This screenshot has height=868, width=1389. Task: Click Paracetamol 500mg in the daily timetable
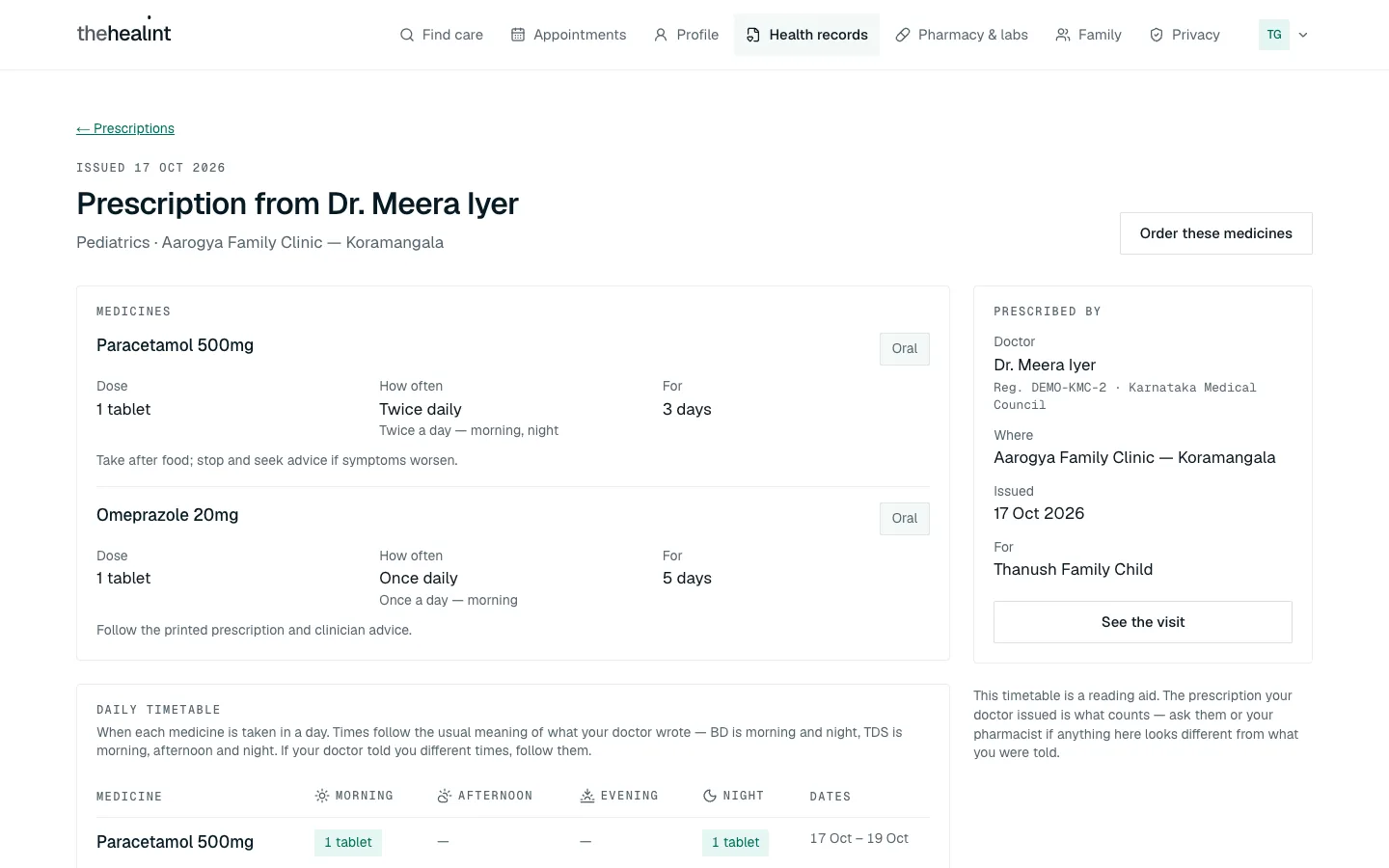coord(175,842)
